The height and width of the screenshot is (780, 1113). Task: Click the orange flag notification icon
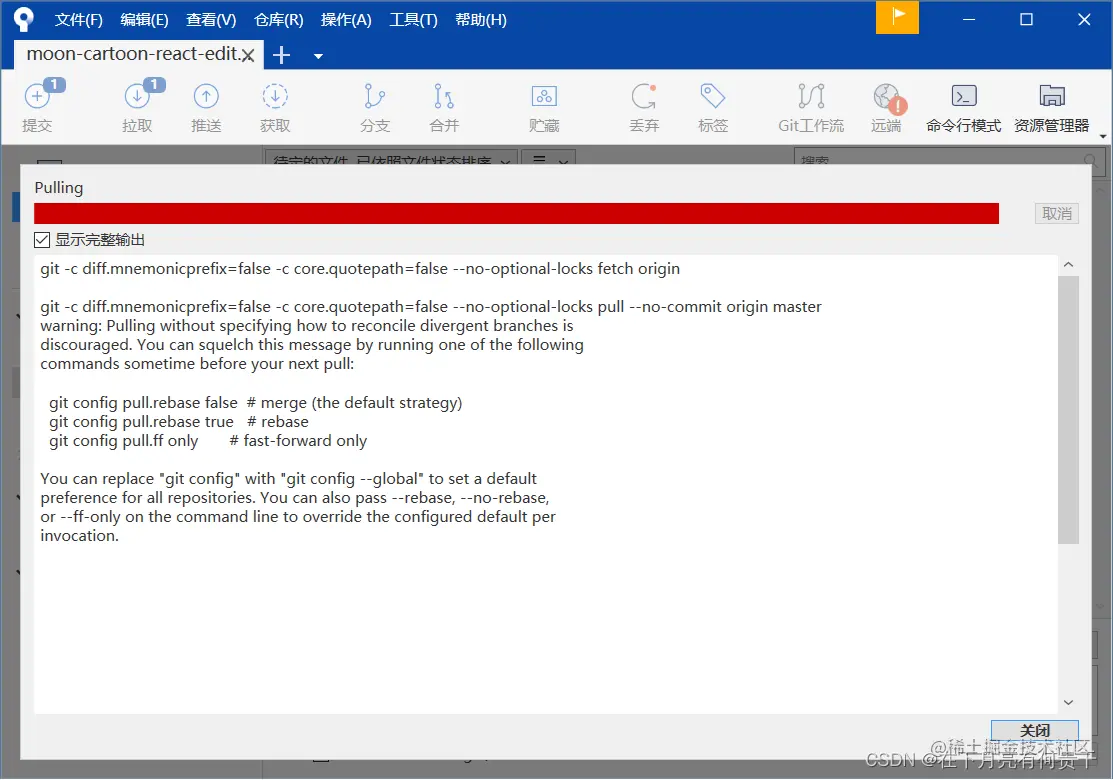(x=897, y=17)
